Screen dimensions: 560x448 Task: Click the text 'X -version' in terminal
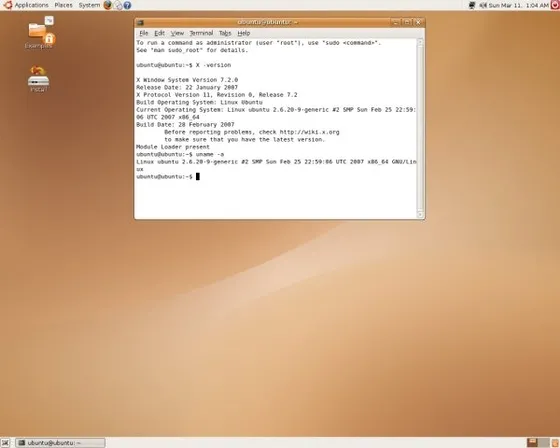tap(213, 65)
